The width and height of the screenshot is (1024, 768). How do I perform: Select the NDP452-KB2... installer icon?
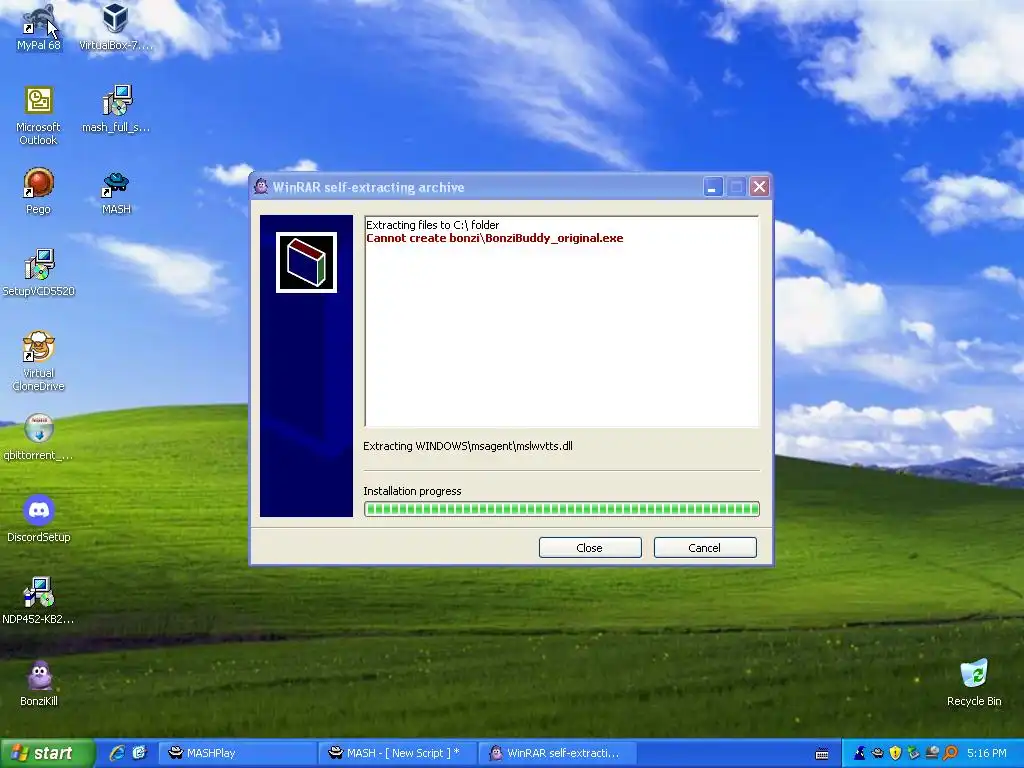coord(39,601)
